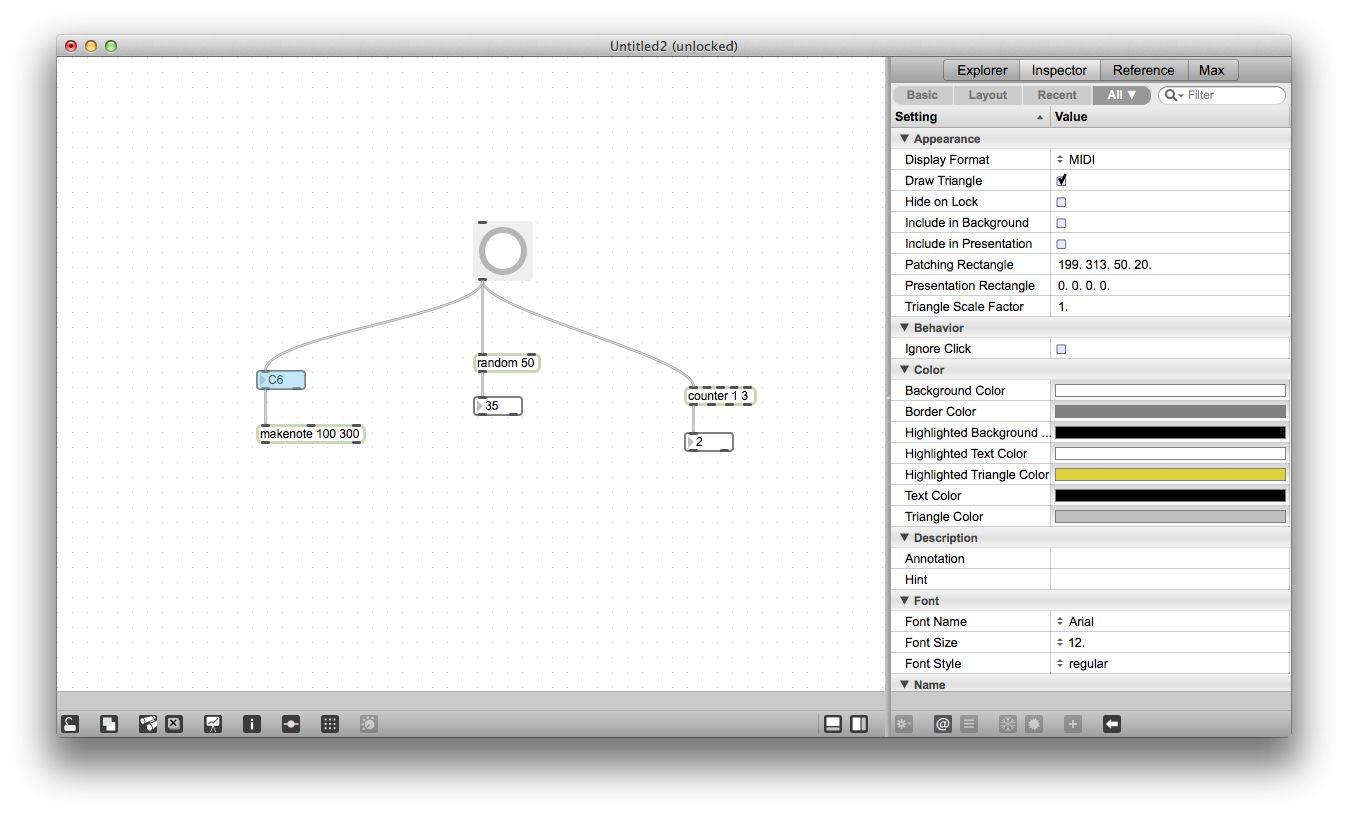Switch to the Reference tab
Screen dimensions: 1348x816
1143,70
